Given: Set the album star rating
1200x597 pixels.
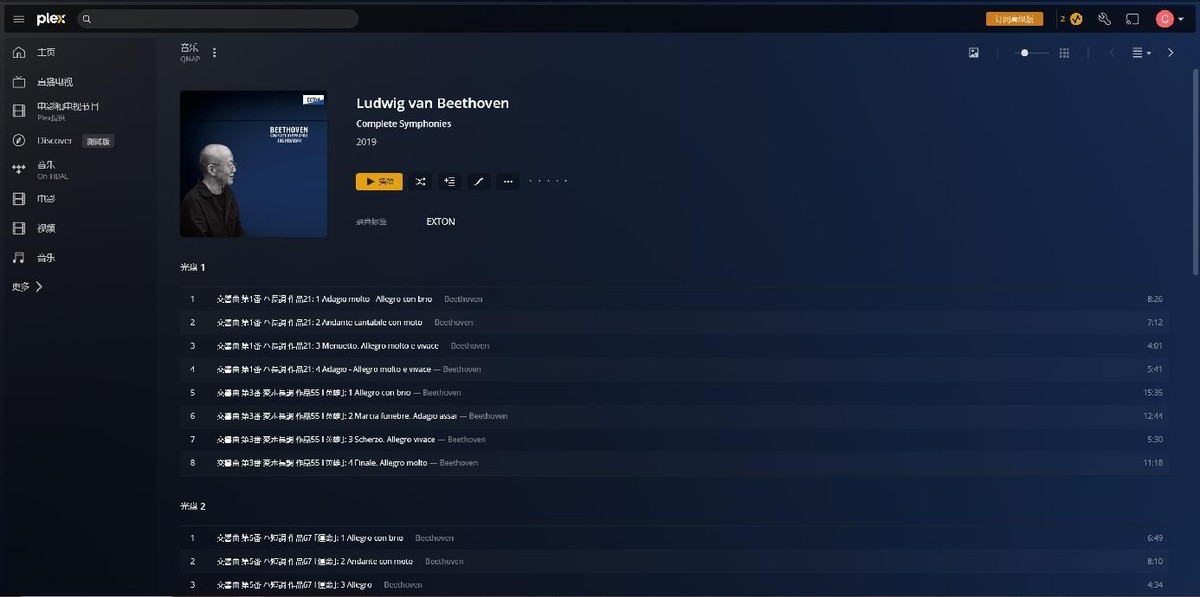Looking at the screenshot, I should pyautogui.click(x=548, y=182).
